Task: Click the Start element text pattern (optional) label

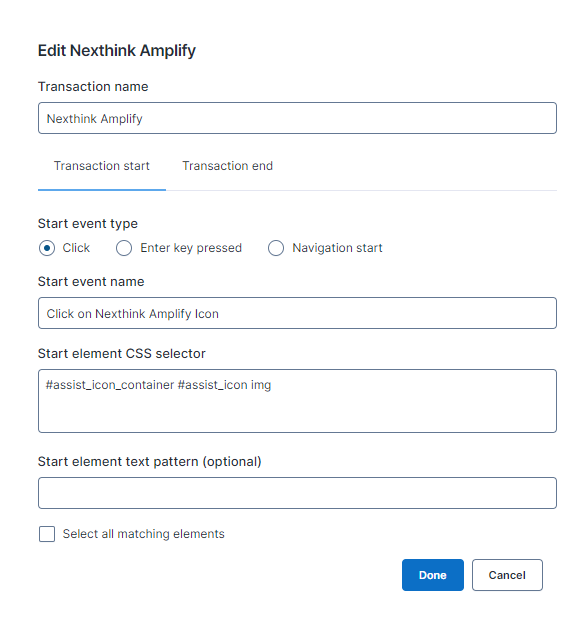Action: [x=149, y=462]
